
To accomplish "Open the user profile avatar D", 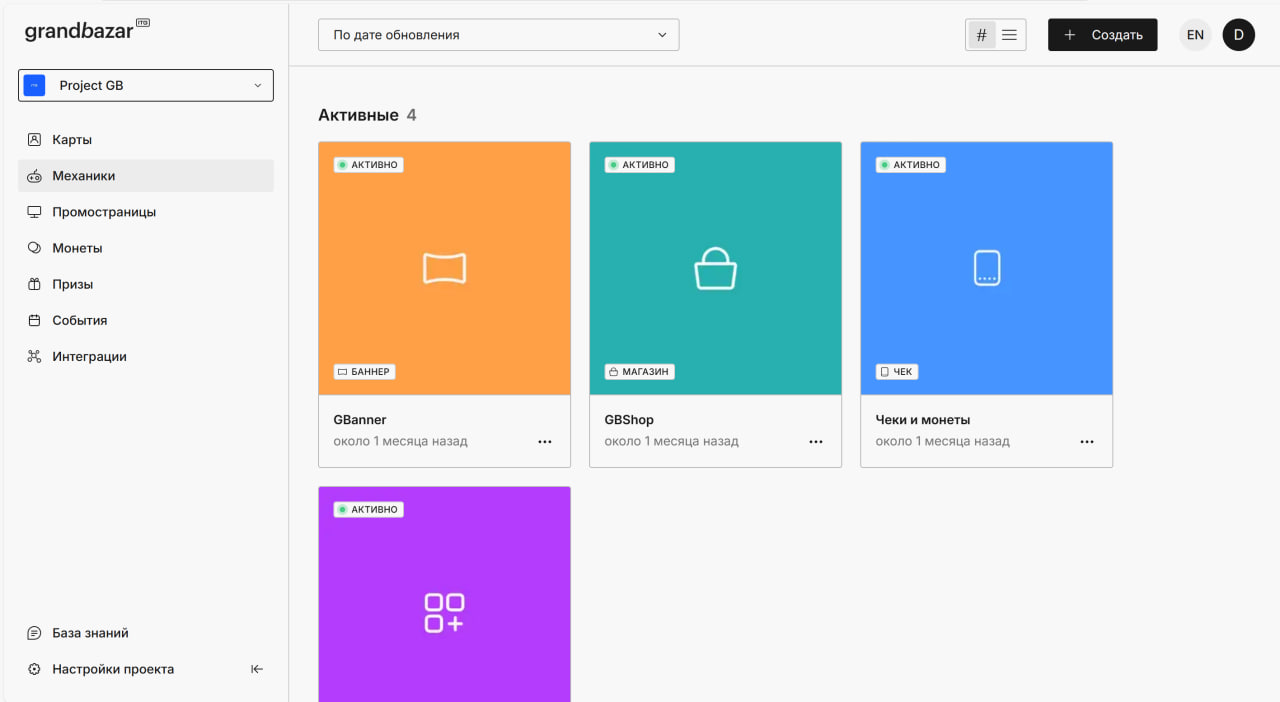I will [x=1238, y=35].
